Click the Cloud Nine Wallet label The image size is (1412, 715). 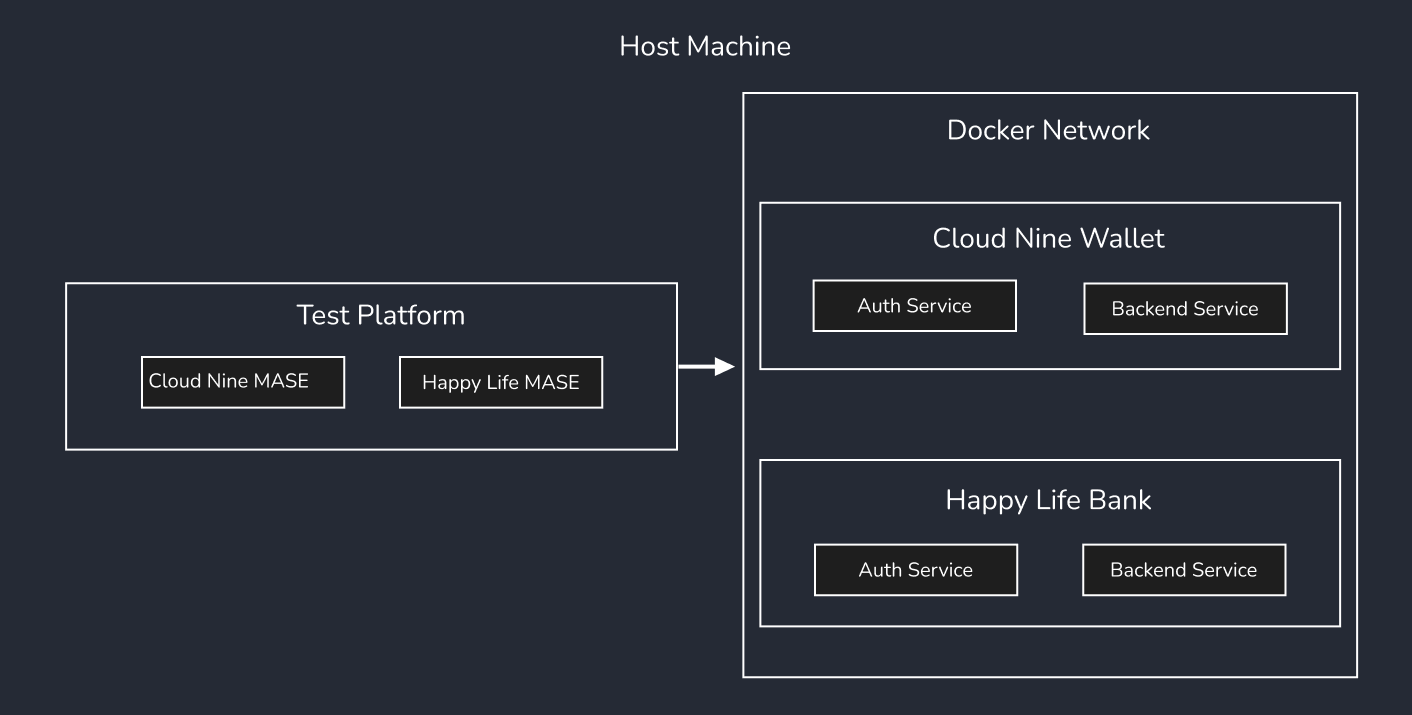(x=1048, y=238)
